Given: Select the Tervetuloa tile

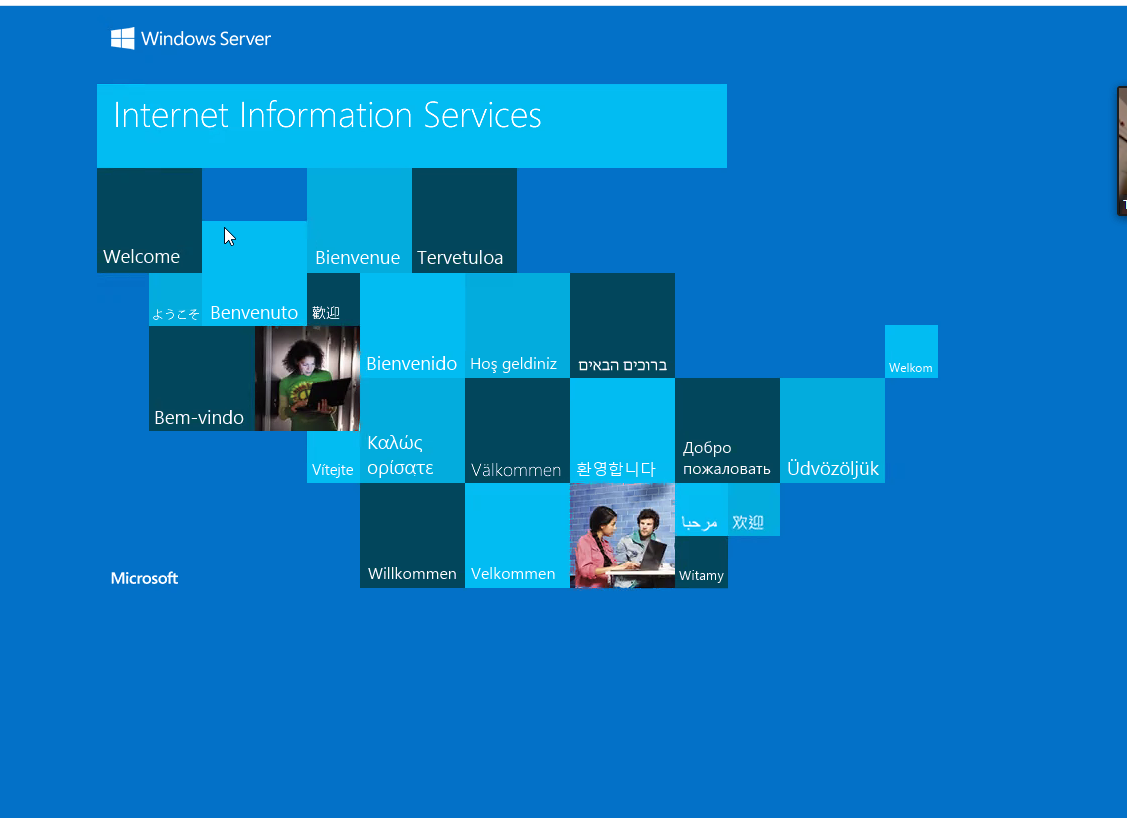Looking at the screenshot, I should point(464,220).
